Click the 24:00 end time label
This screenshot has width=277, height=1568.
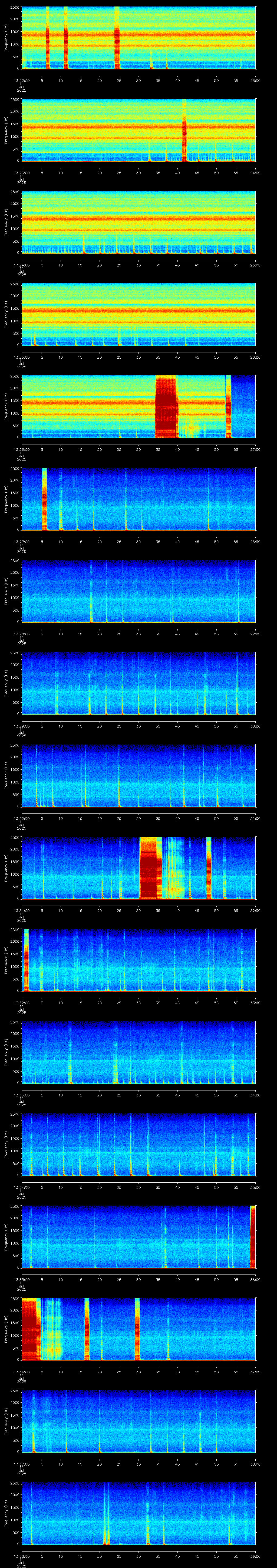coord(255,173)
